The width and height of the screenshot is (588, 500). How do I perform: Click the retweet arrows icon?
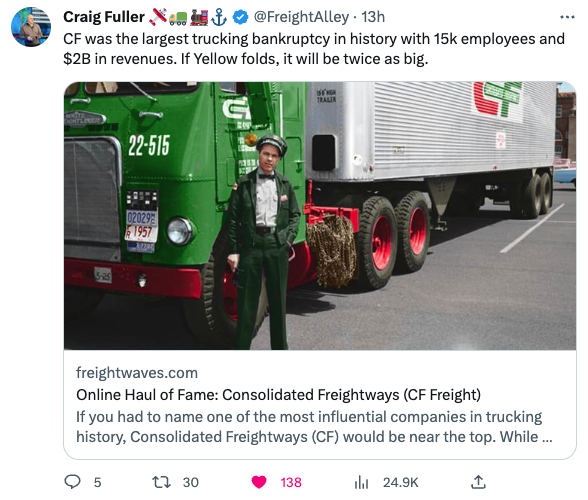(162, 482)
